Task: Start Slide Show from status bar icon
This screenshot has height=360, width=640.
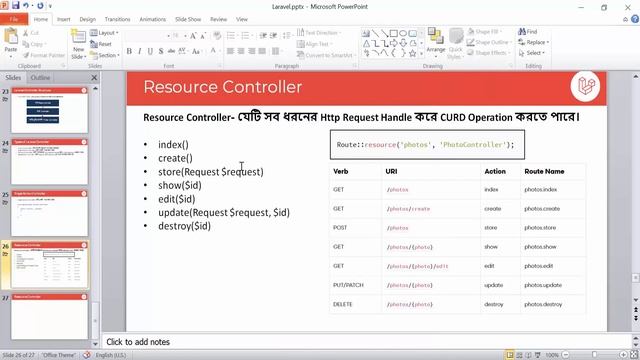Action: point(538,355)
